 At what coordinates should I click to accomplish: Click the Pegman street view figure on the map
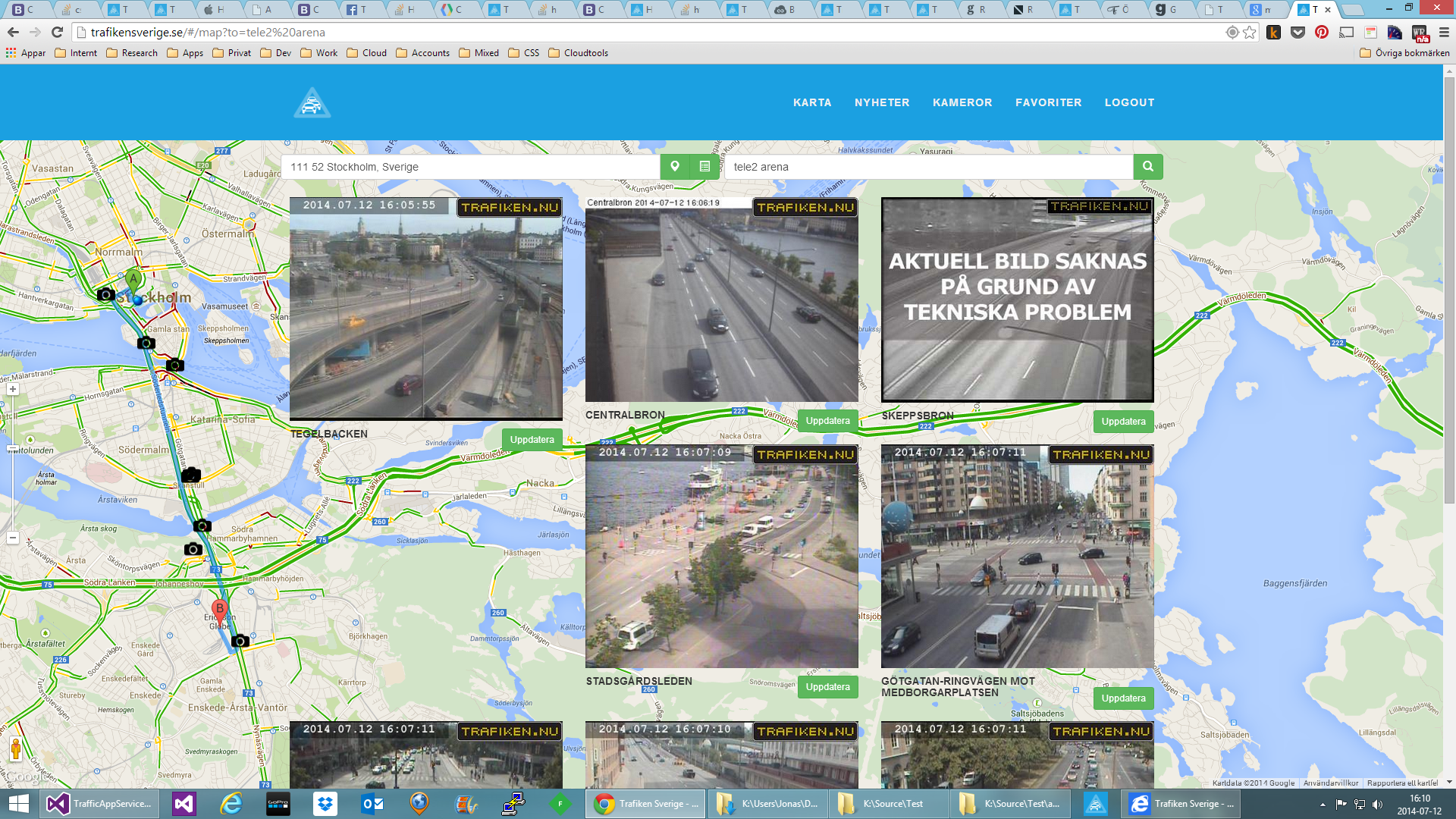click(15, 748)
